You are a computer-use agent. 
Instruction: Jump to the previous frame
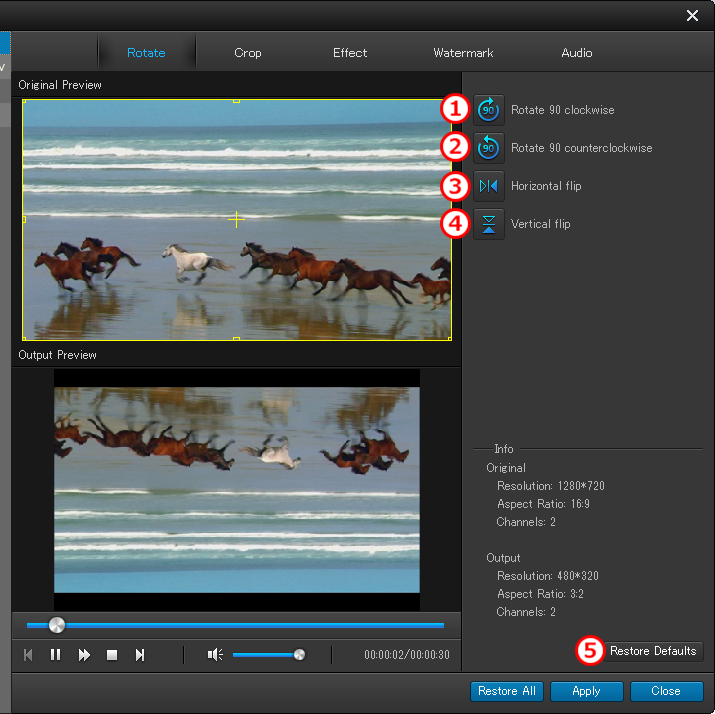(28, 655)
